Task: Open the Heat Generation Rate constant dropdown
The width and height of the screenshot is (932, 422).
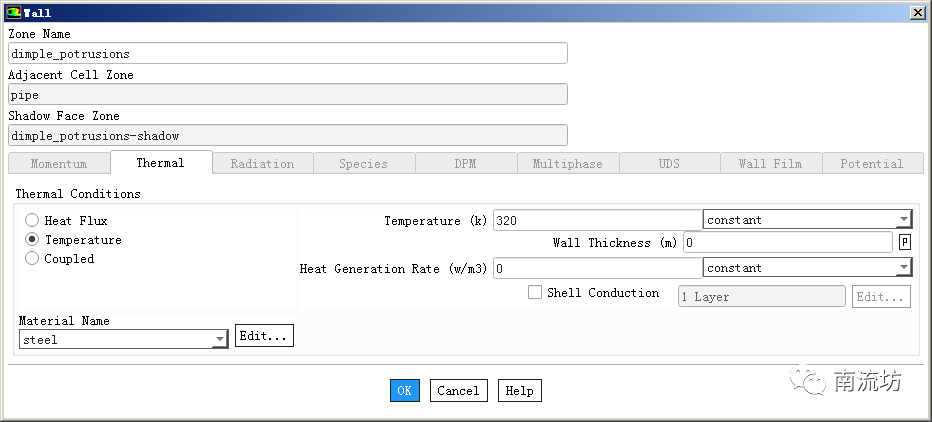Action: pyautogui.click(x=806, y=268)
